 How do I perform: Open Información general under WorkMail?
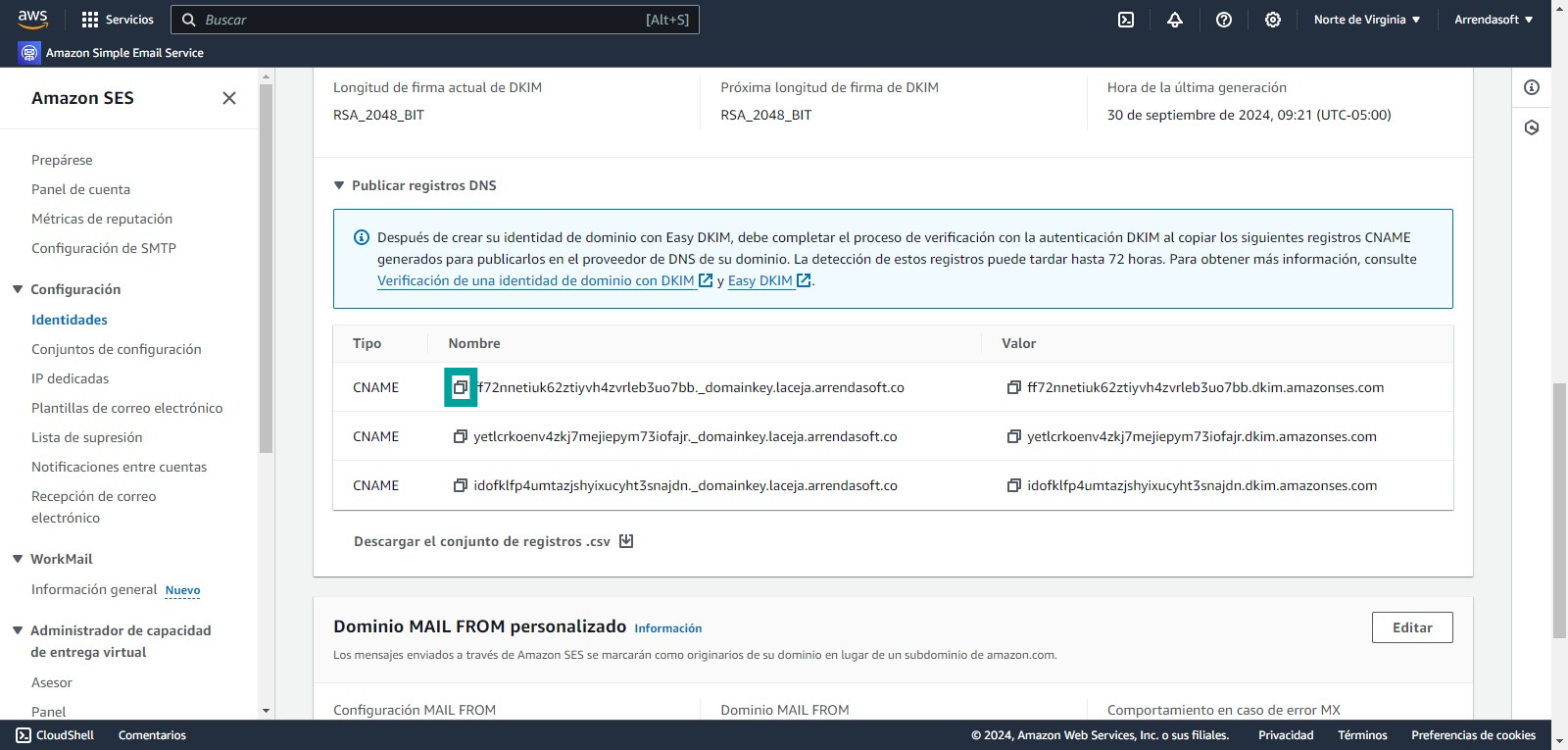pyautogui.click(x=94, y=589)
